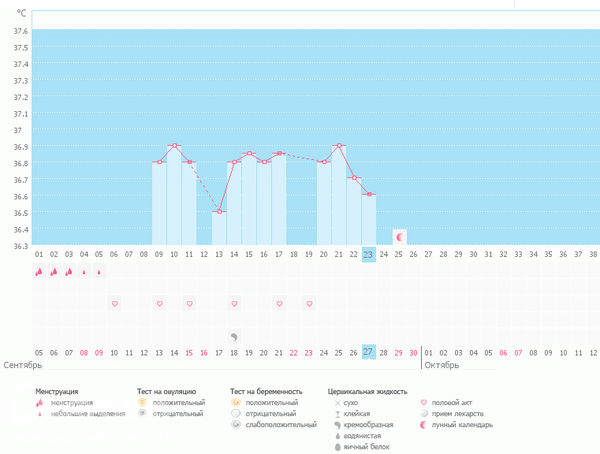Screen dimensions: 600x454
Task: Click the temperature point on cycle day 10
Action: point(174,146)
